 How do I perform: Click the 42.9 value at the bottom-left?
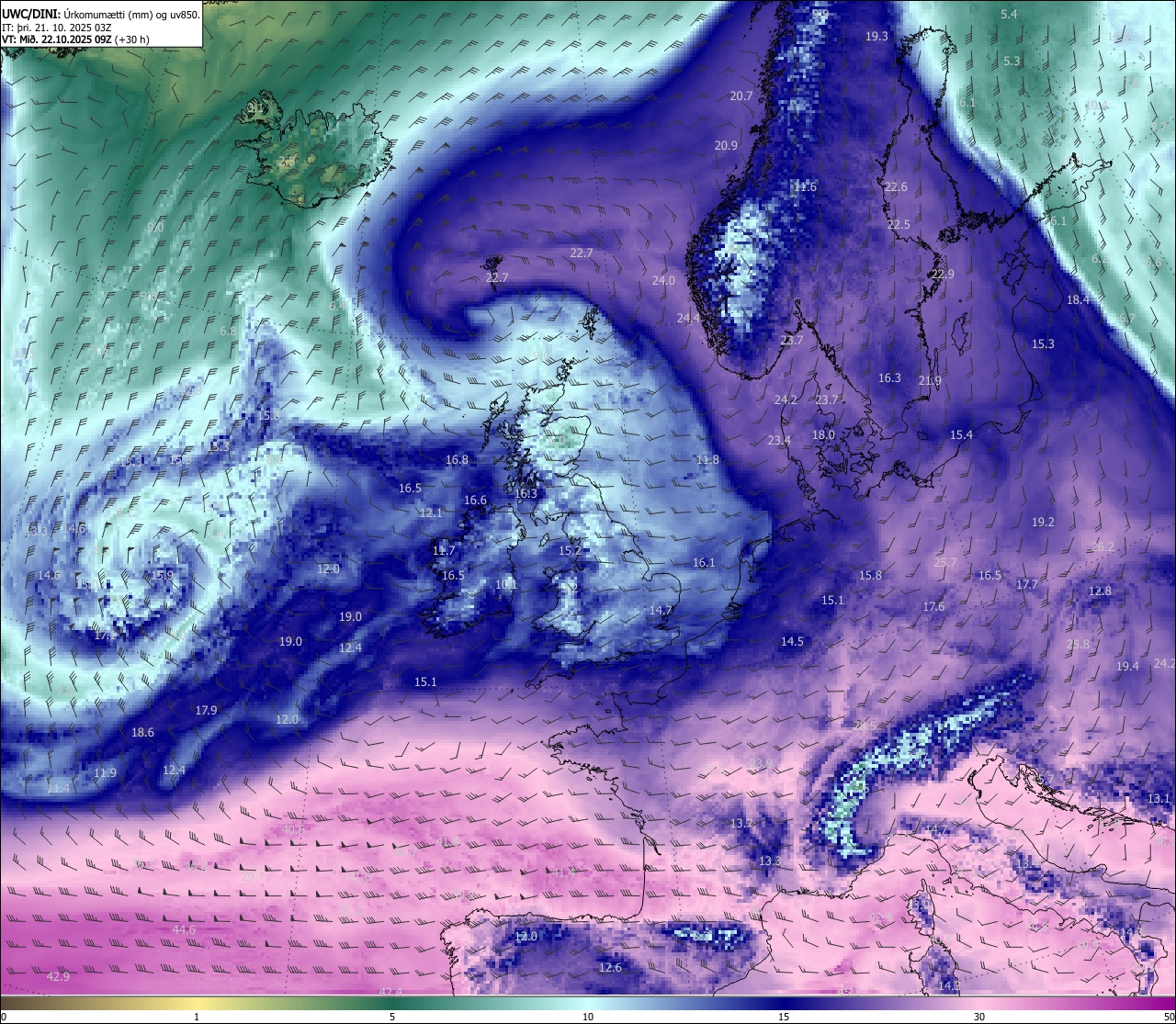coord(58,976)
